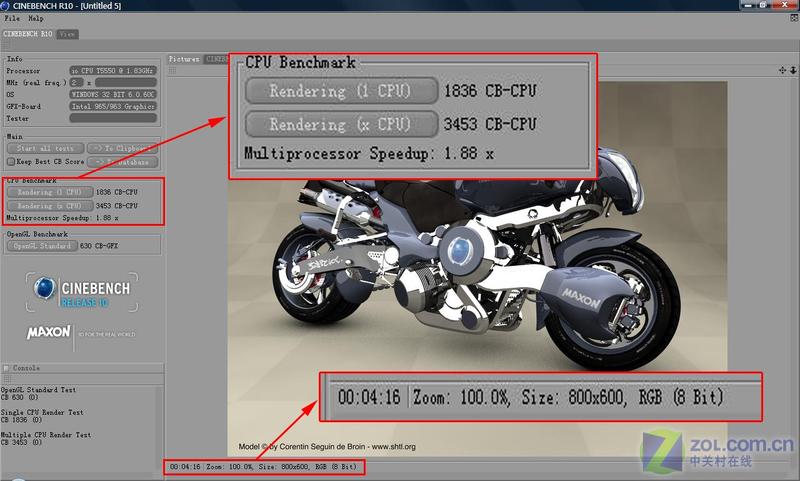
Task: Click the dotted grip handle under the CINEBENCH R10 tab
Action: point(5,45)
